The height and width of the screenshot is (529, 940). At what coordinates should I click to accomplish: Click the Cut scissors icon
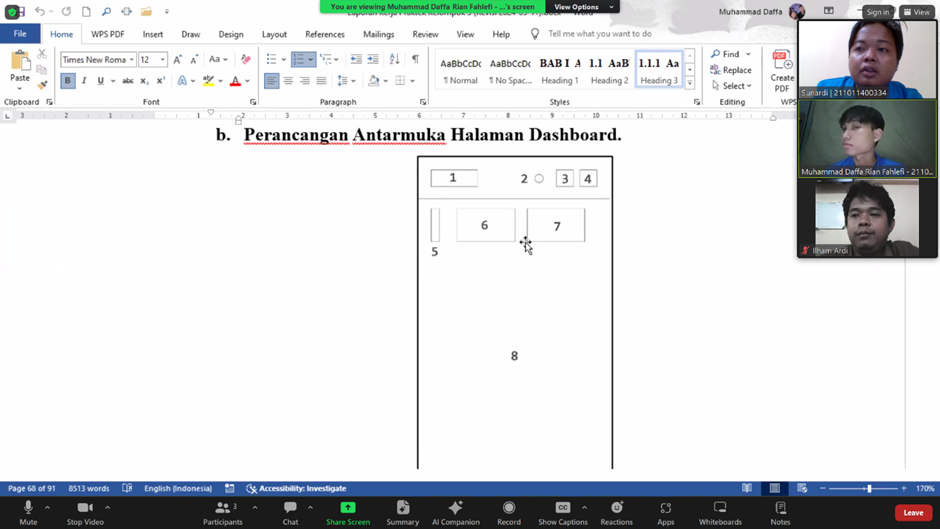coord(42,54)
